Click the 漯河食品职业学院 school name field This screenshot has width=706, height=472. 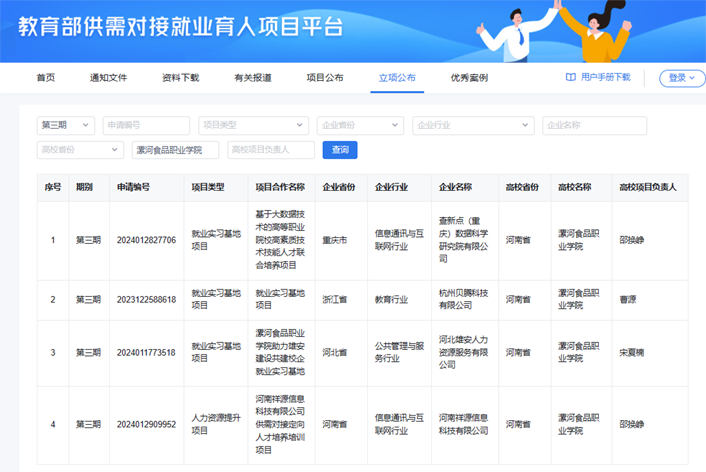175,150
